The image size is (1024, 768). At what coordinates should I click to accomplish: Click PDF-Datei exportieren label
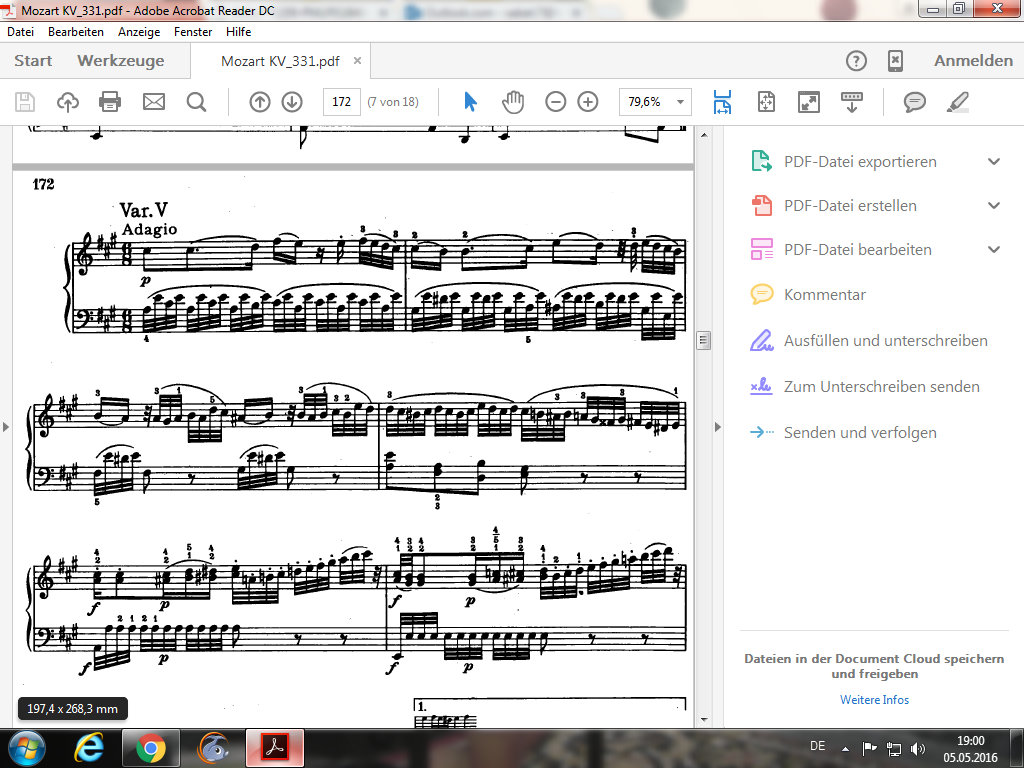[x=860, y=162]
